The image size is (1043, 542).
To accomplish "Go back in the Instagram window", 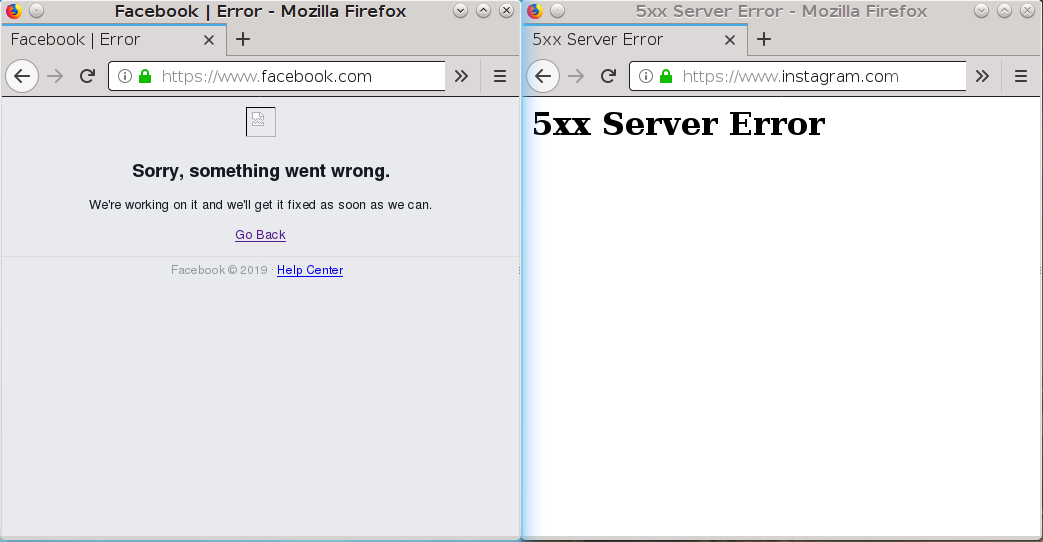I will [x=543, y=76].
